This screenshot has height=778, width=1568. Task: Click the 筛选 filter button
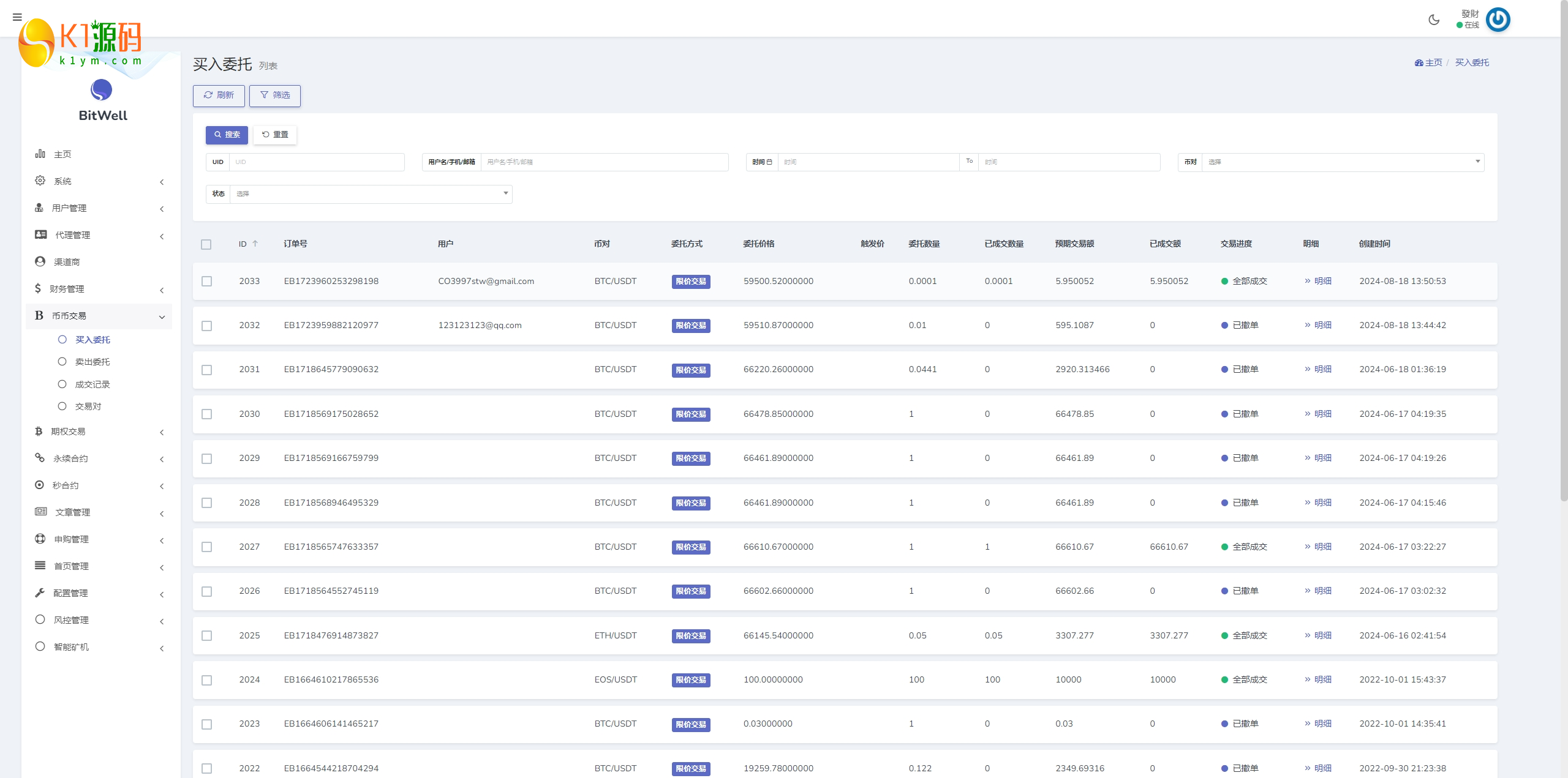(275, 95)
